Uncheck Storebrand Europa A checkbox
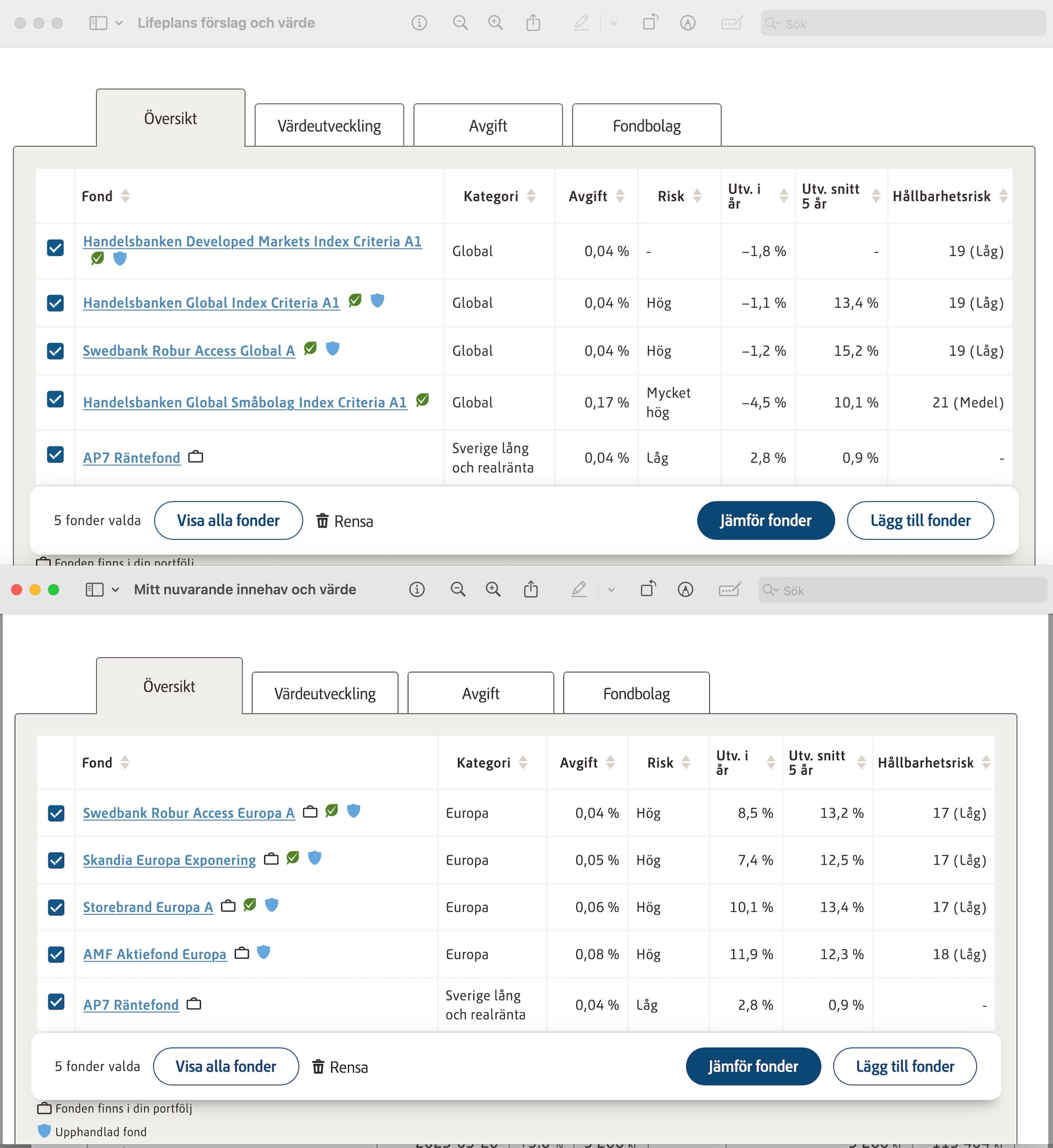The image size is (1053, 1148). 56,907
